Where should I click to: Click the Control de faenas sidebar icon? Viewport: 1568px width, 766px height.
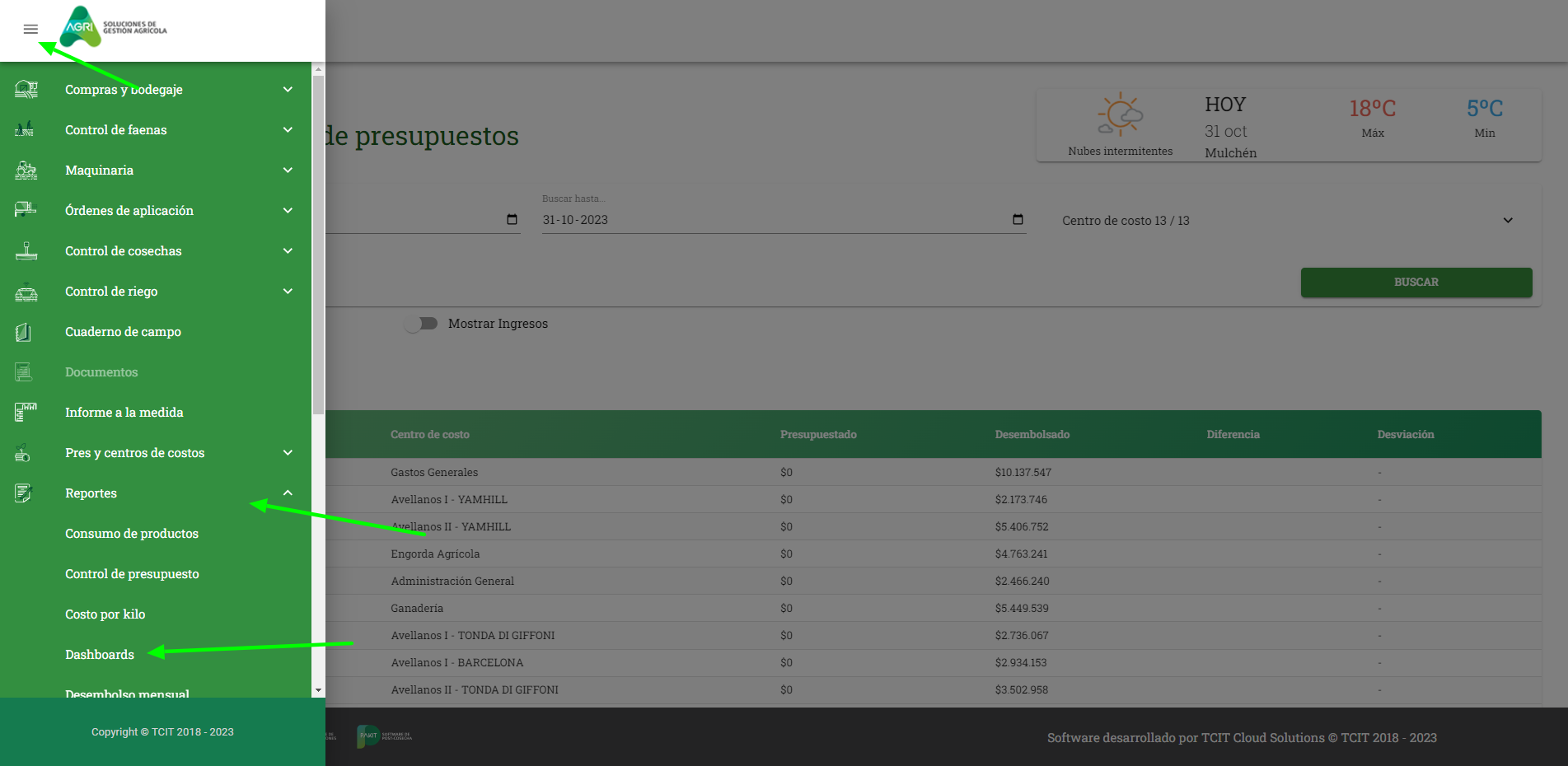[25, 129]
